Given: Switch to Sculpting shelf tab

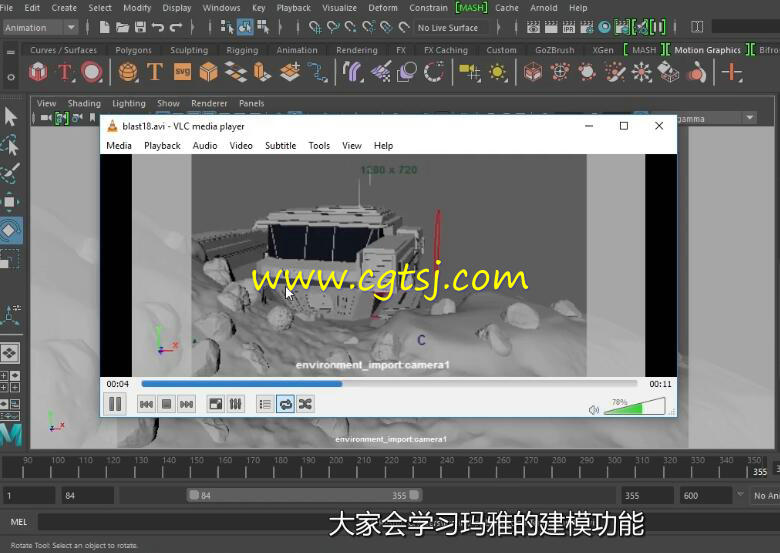Looking at the screenshot, I should pos(189,50).
